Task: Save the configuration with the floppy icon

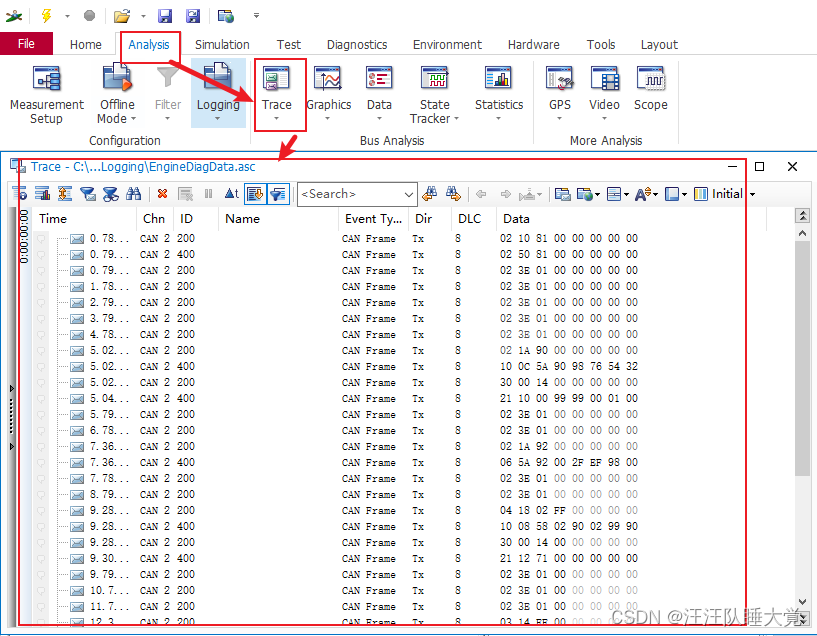Action: click(165, 16)
